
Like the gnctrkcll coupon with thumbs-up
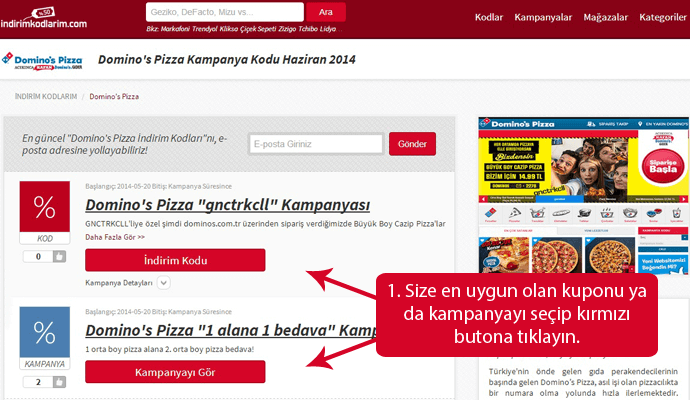[60, 257]
